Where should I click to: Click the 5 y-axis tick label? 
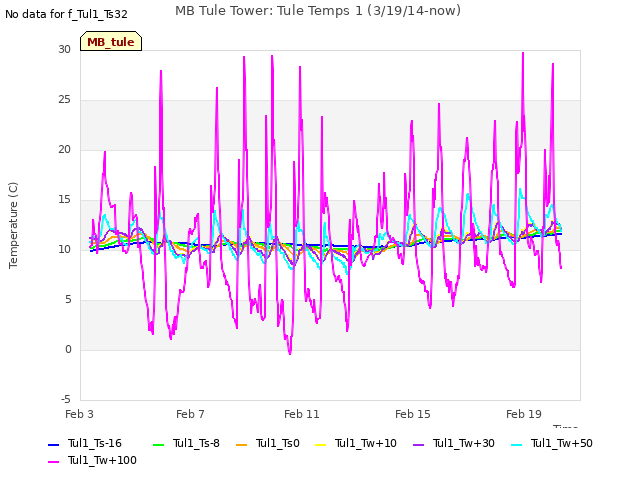click(68, 300)
